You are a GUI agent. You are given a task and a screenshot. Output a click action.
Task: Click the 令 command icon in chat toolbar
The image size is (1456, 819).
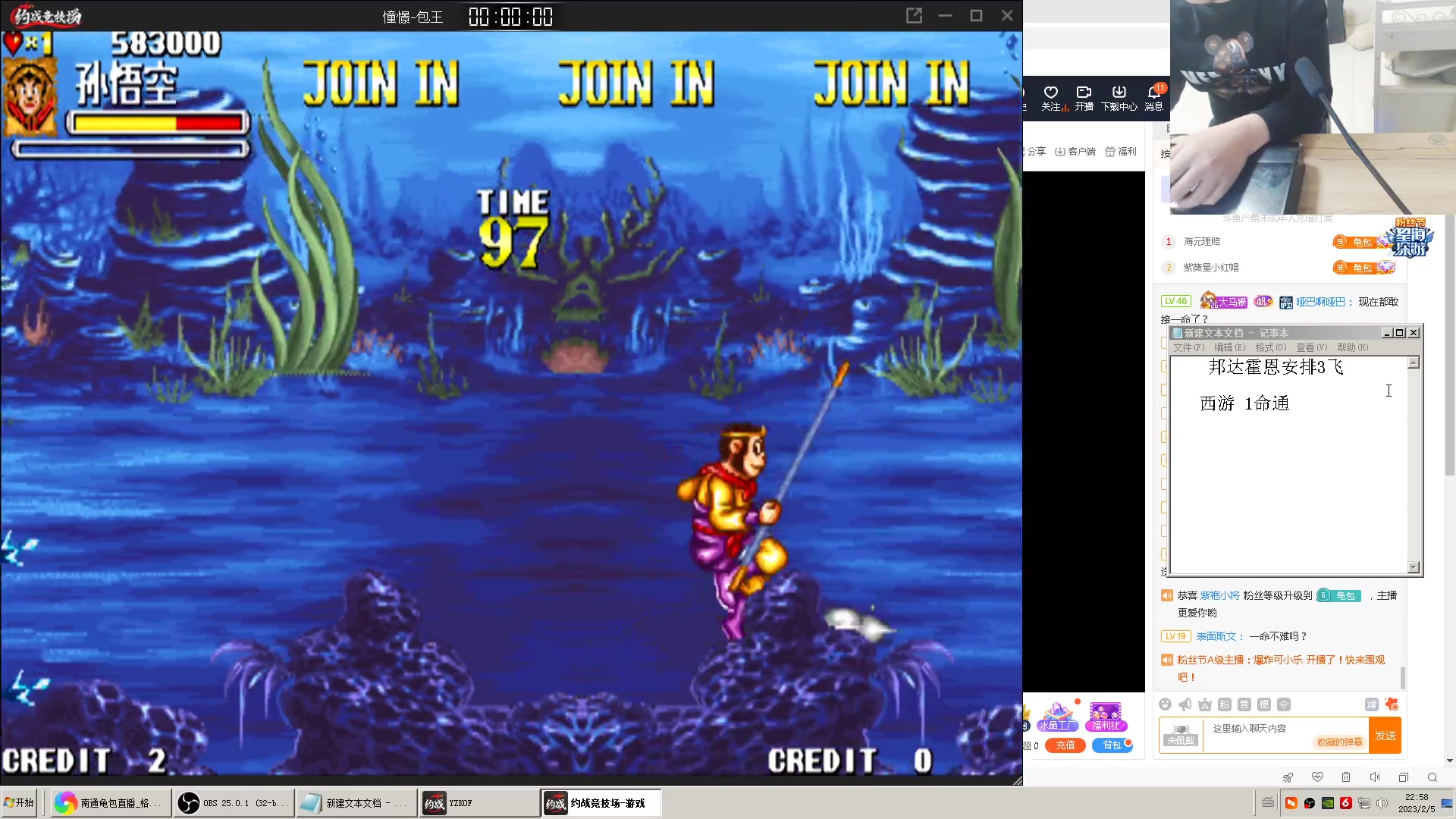[1284, 704]
